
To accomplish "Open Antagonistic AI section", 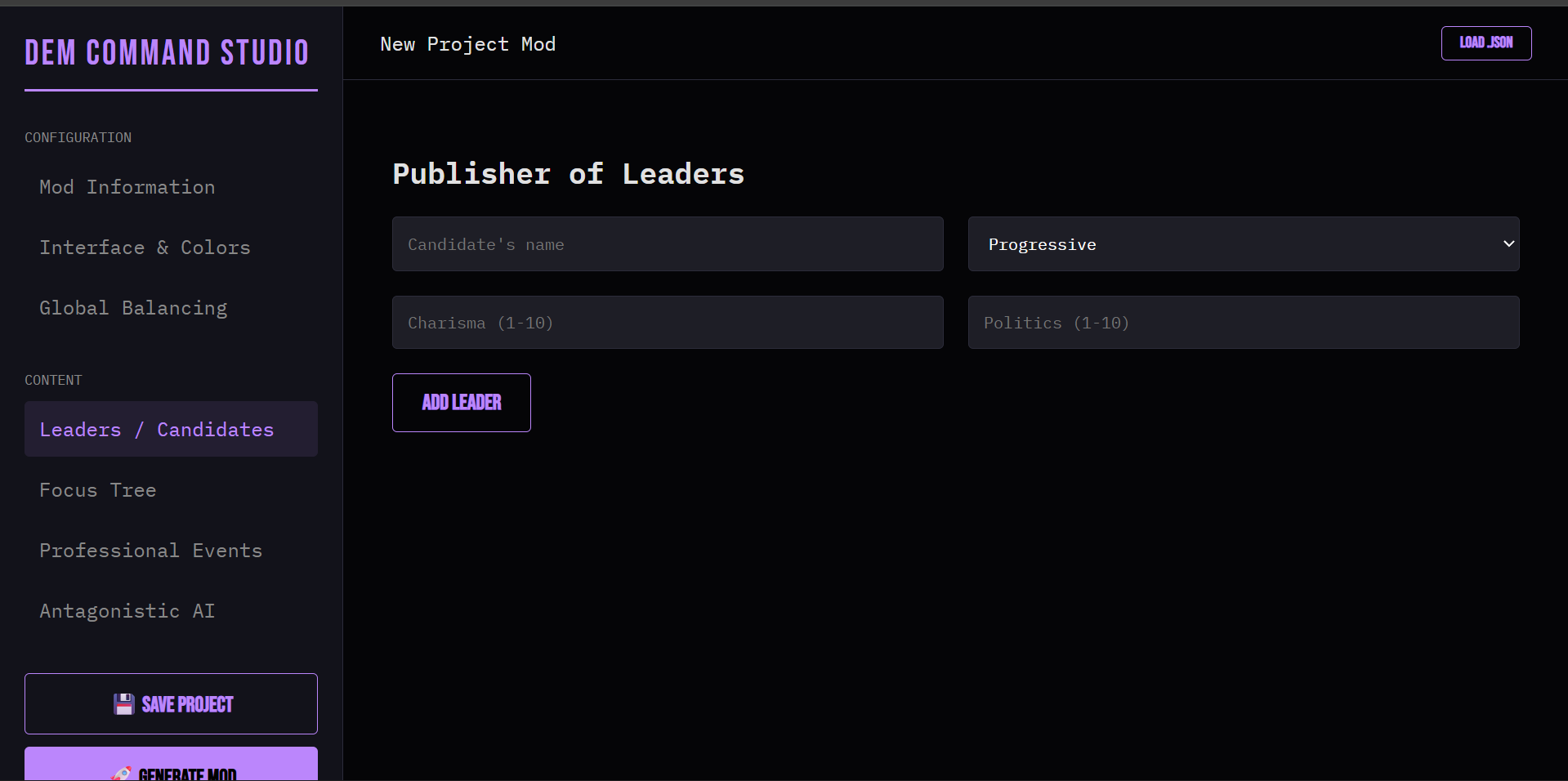I will tap(171, 611).
